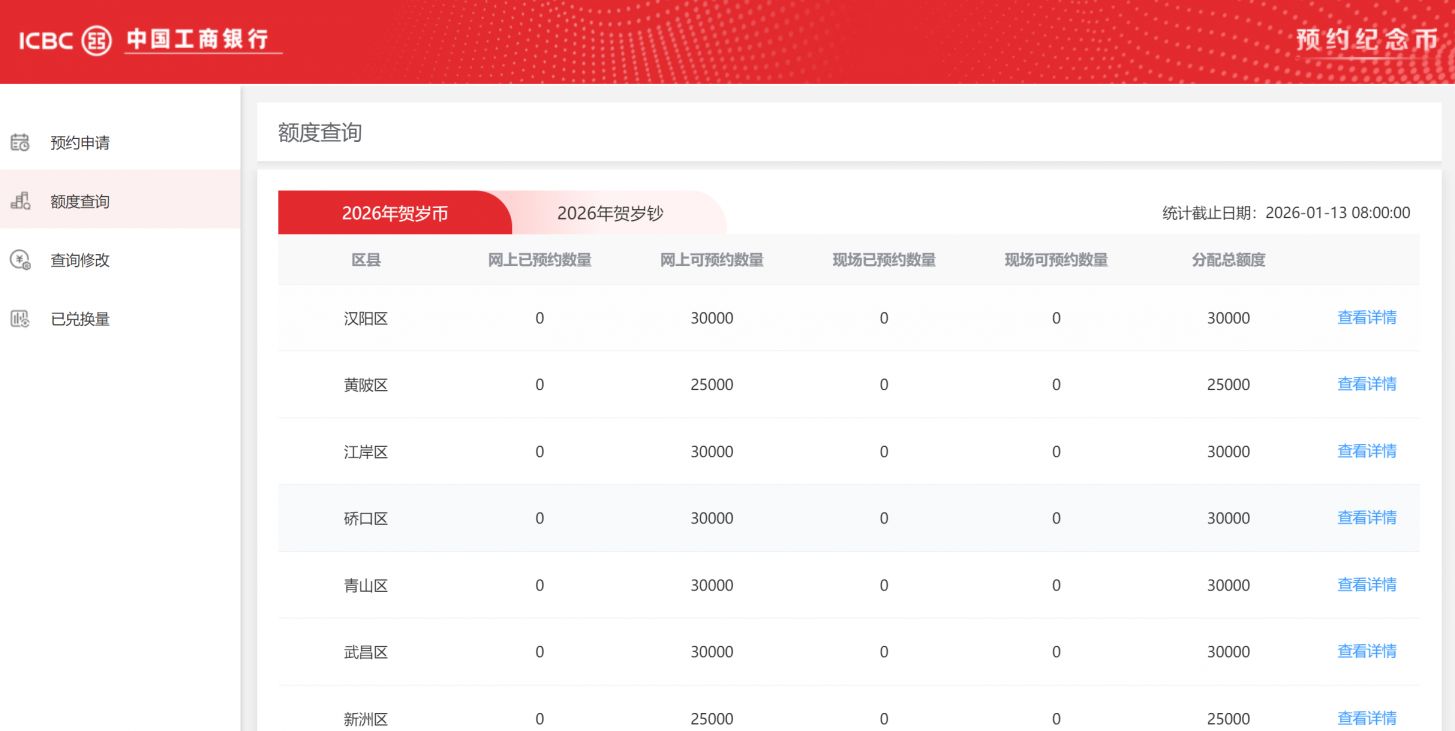Click the 区县 column header
The width and height of the screenshot is (1455, 731).
tap(366, 260)
